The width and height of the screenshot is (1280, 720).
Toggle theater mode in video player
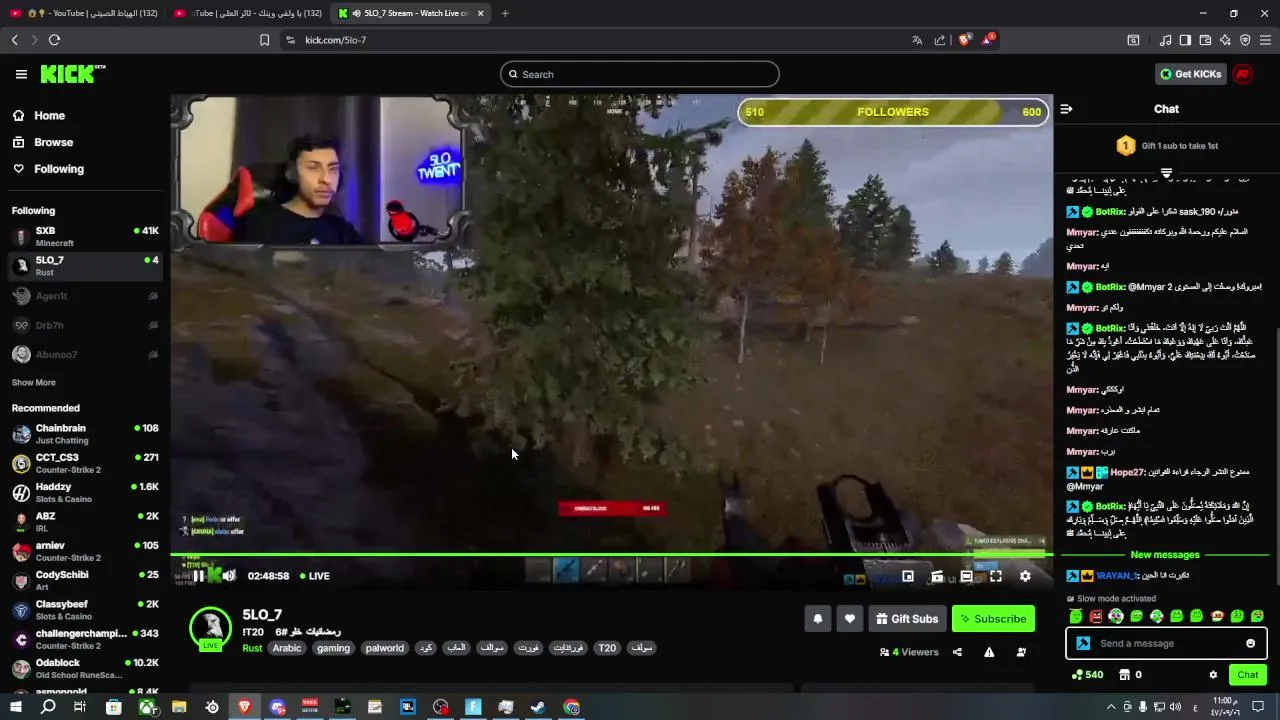pos(966,576)
